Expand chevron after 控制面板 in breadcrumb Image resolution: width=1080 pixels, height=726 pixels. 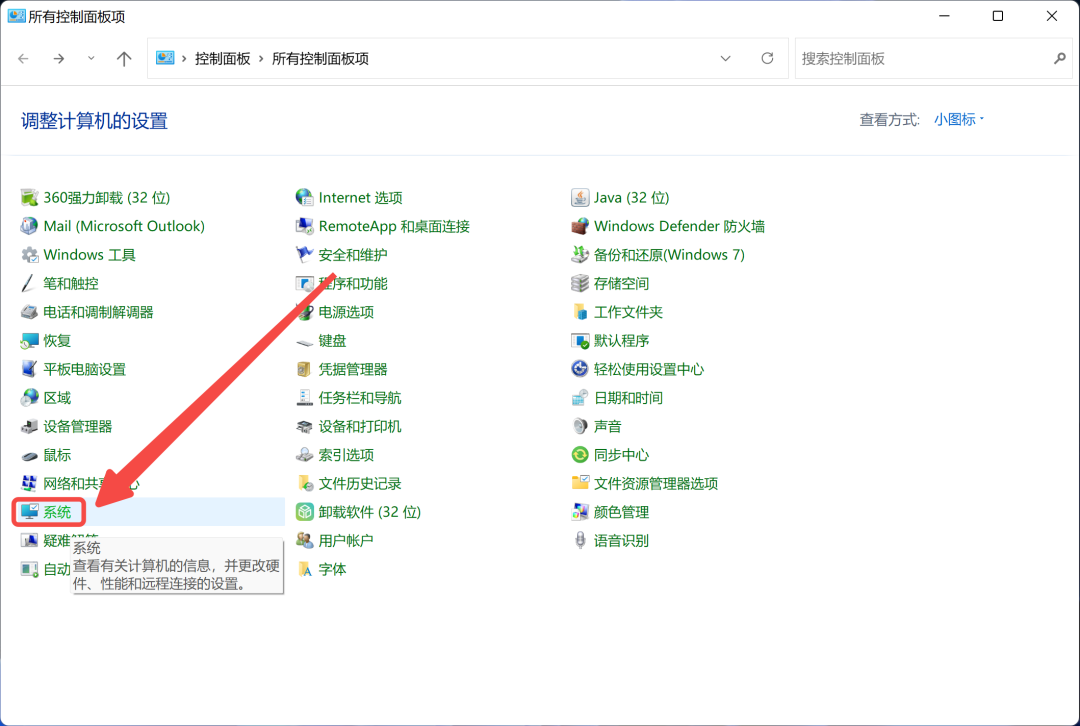coord(261,59)
